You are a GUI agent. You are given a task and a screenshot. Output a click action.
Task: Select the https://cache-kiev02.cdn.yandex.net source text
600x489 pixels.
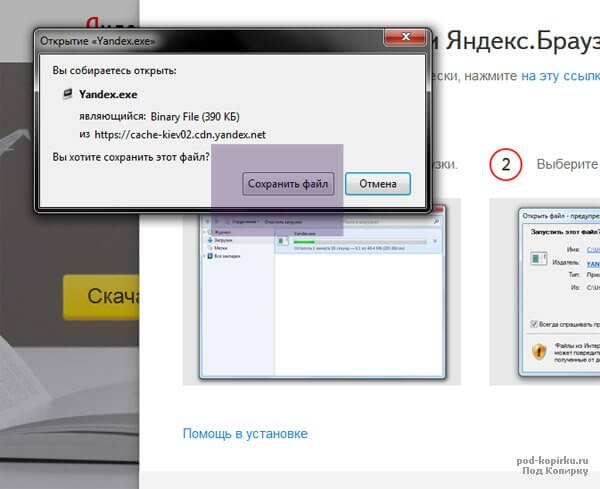180,135
